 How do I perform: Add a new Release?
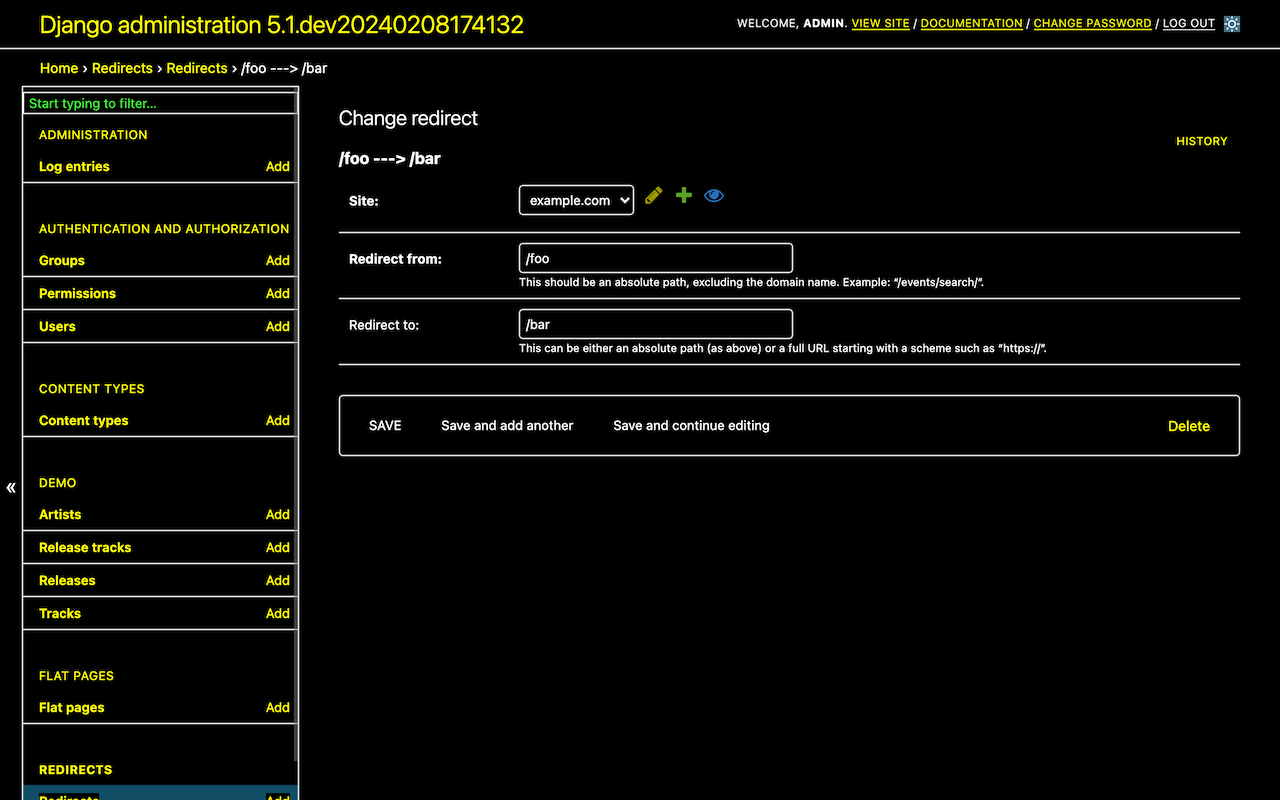[278, 580]
